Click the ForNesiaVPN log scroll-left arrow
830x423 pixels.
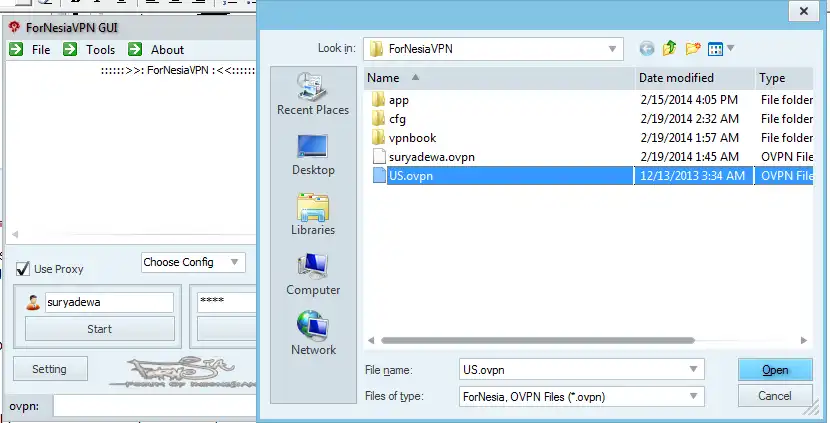pyautogui.click(x=15, y=234)
